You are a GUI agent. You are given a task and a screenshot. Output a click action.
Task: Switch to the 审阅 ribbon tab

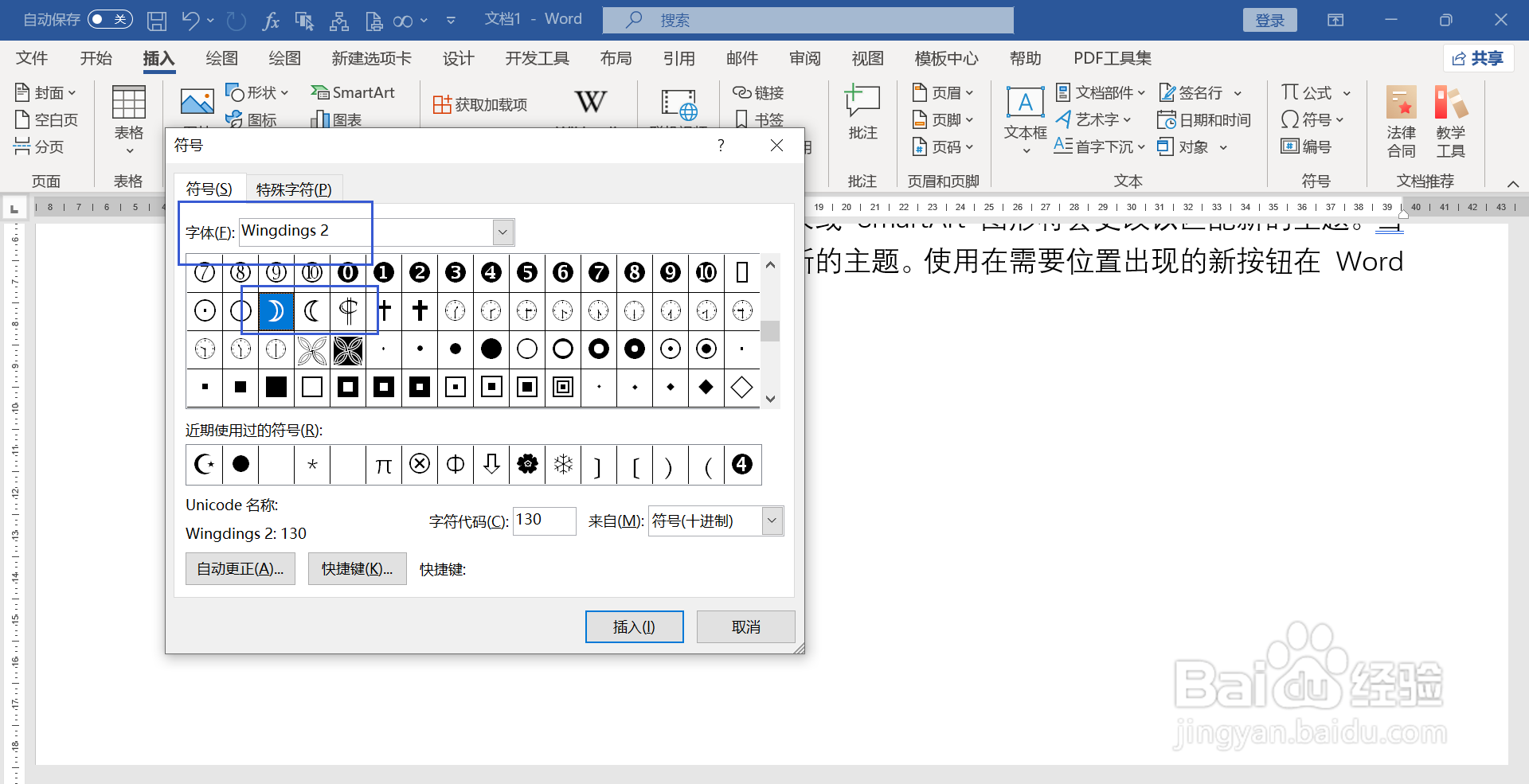click(x=805, y=58)
